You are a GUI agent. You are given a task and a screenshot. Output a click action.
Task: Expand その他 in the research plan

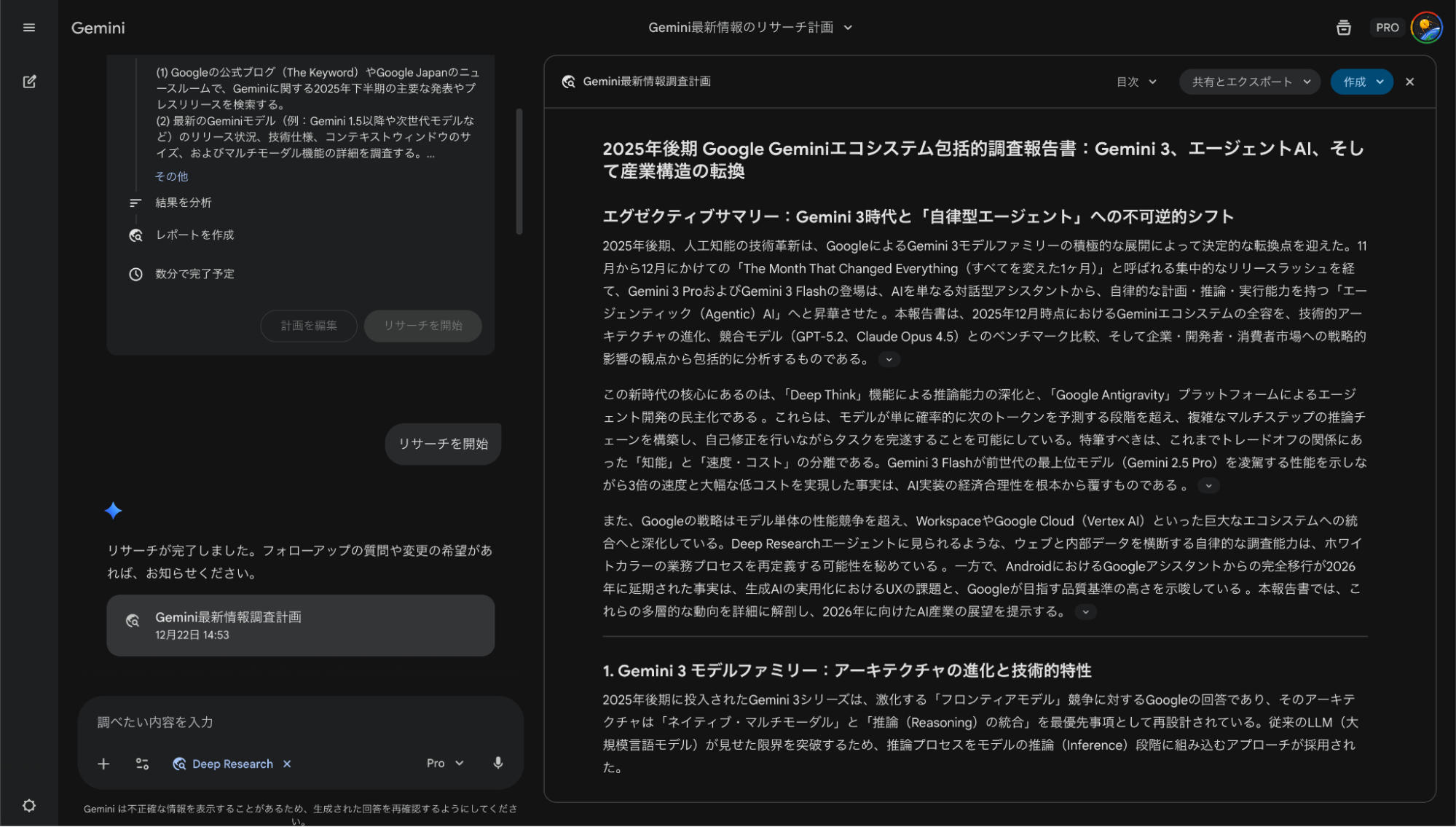[170, 176]
